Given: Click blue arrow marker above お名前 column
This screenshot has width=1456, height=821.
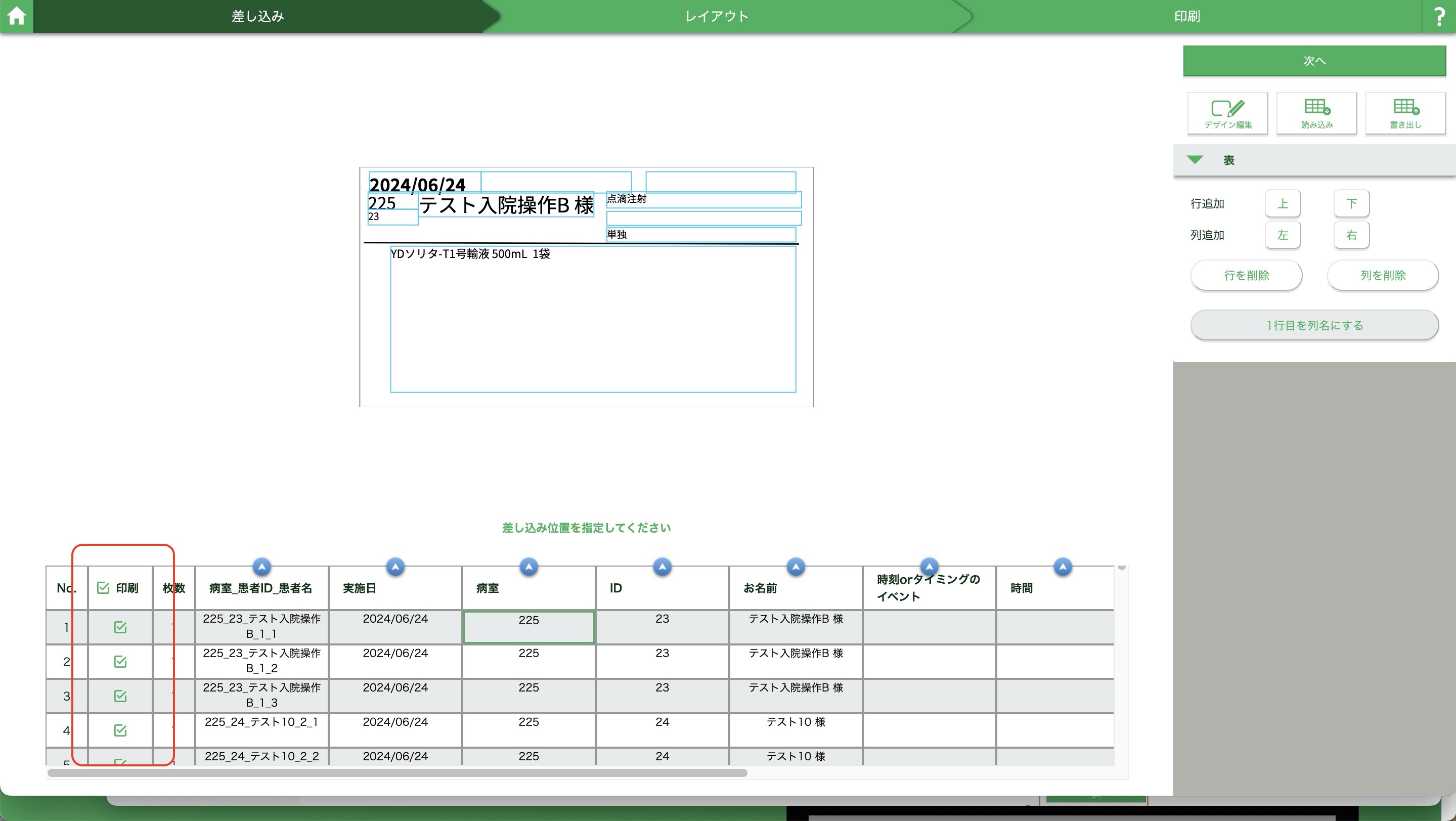Looking at the screenshot, I should click(795, 566).
